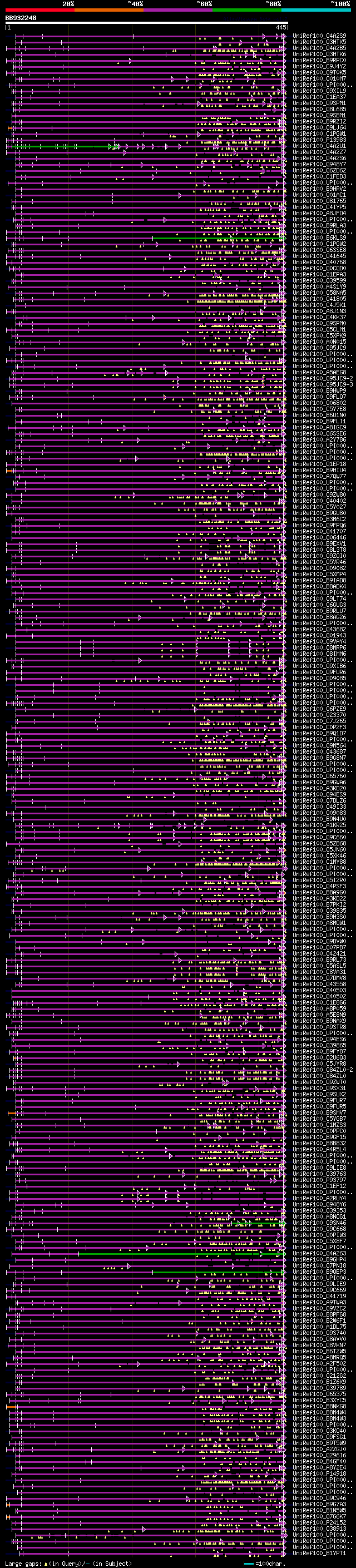Screen dimensions: 356x1568
Task: Select label UniRef100_A4S1Y9
Action: [319, 286]
